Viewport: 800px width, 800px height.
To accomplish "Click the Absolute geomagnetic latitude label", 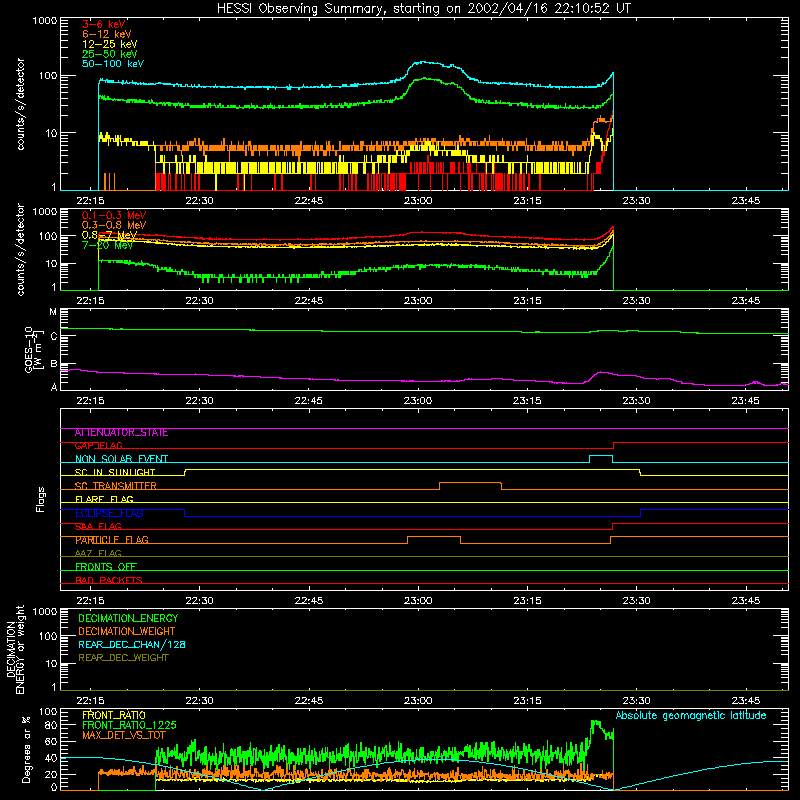I will [691, 716].
